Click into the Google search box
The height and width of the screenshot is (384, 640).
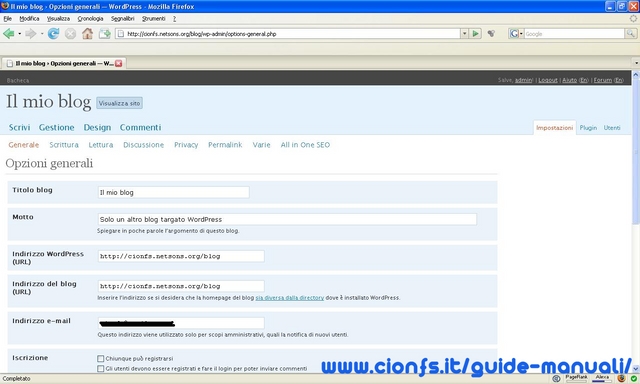tap(574, 34)
